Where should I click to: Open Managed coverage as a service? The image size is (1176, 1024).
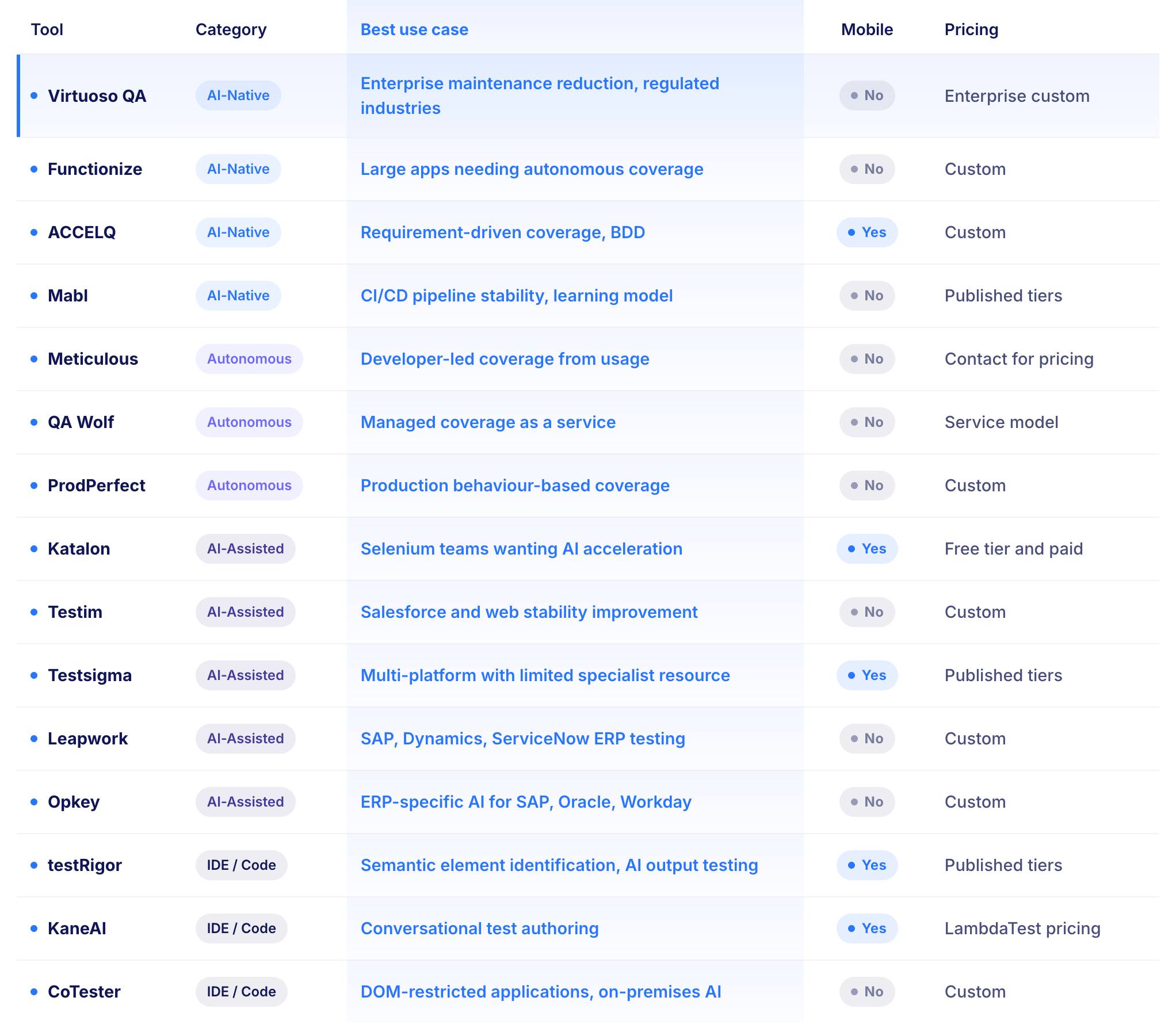tap(488, 422)
